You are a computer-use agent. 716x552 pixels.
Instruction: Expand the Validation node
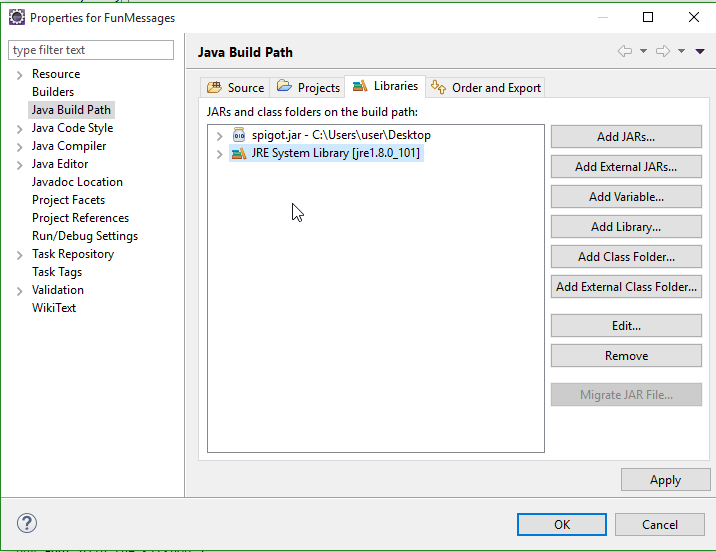20,291
